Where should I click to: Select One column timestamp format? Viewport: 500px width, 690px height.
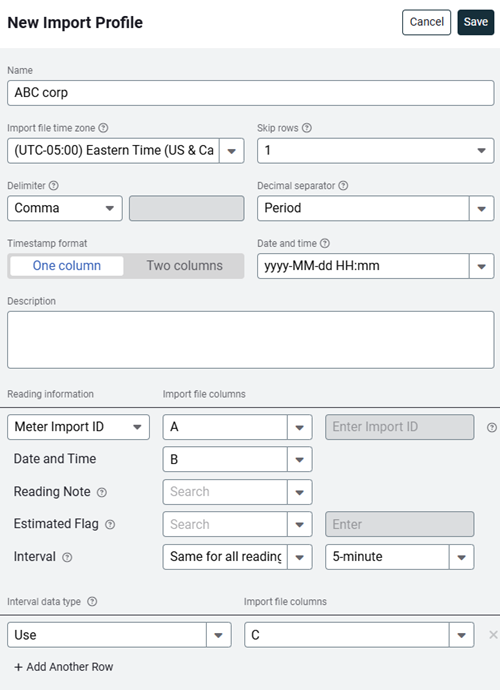click(67, 266)
